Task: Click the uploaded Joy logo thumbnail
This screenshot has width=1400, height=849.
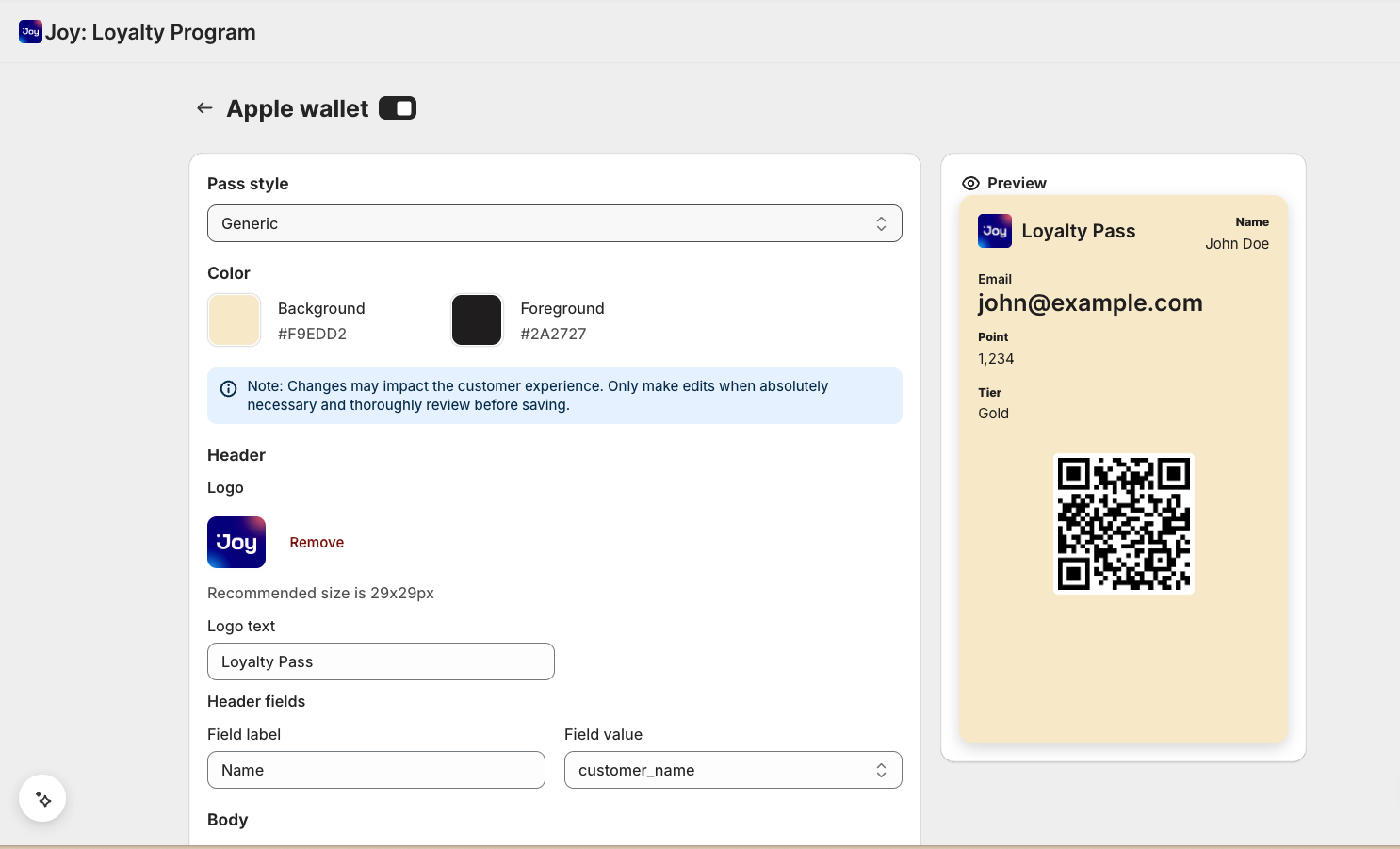Action: tap(236, 543)
